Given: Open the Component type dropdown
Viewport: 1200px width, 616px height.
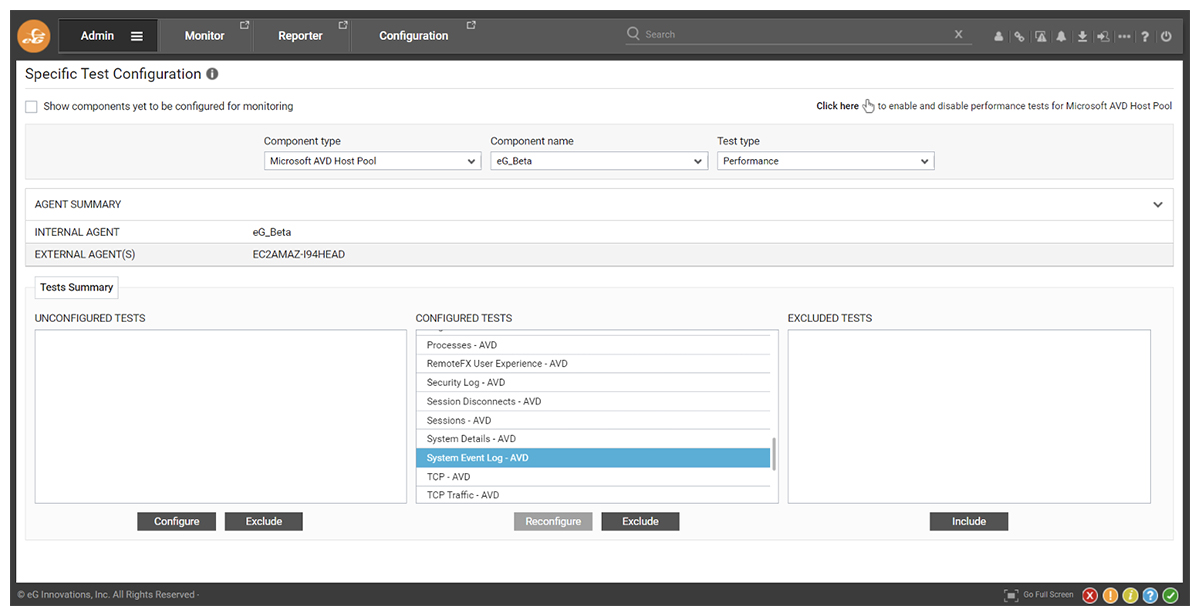Looking at the screenshot, I should [x=372, y=161].
